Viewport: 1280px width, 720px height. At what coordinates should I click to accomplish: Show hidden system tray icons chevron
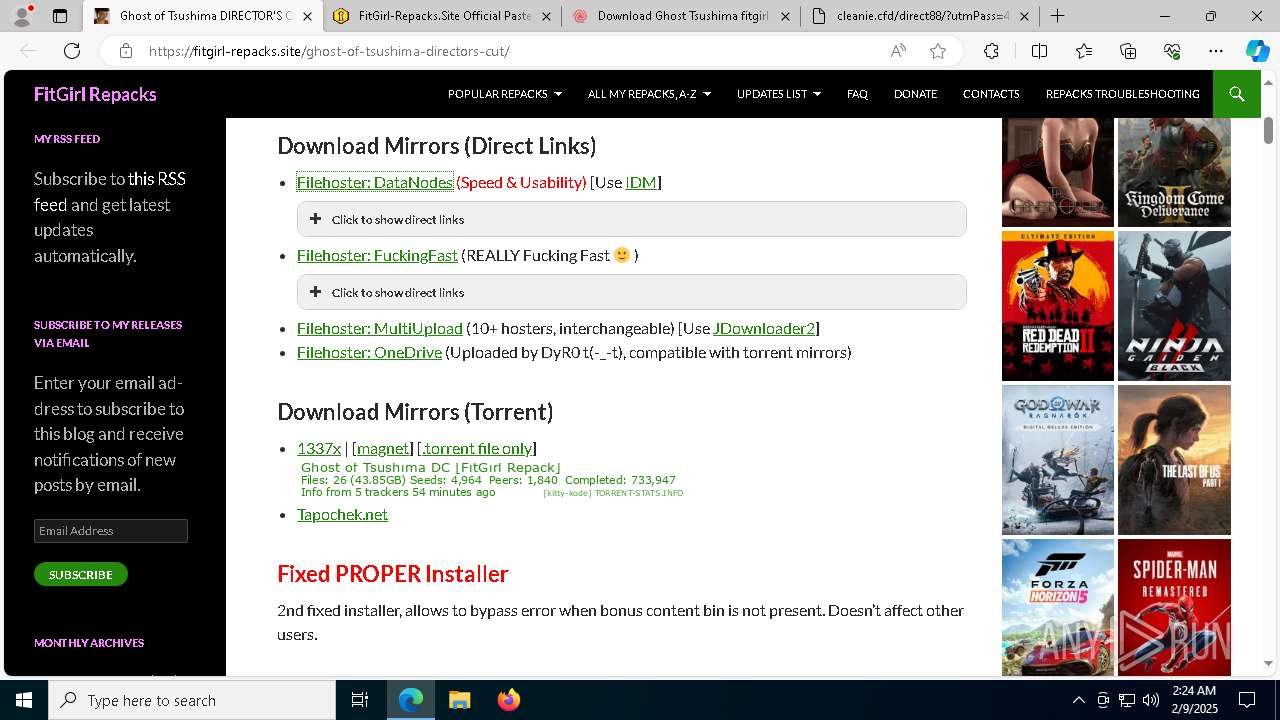tap(1078, 700)
